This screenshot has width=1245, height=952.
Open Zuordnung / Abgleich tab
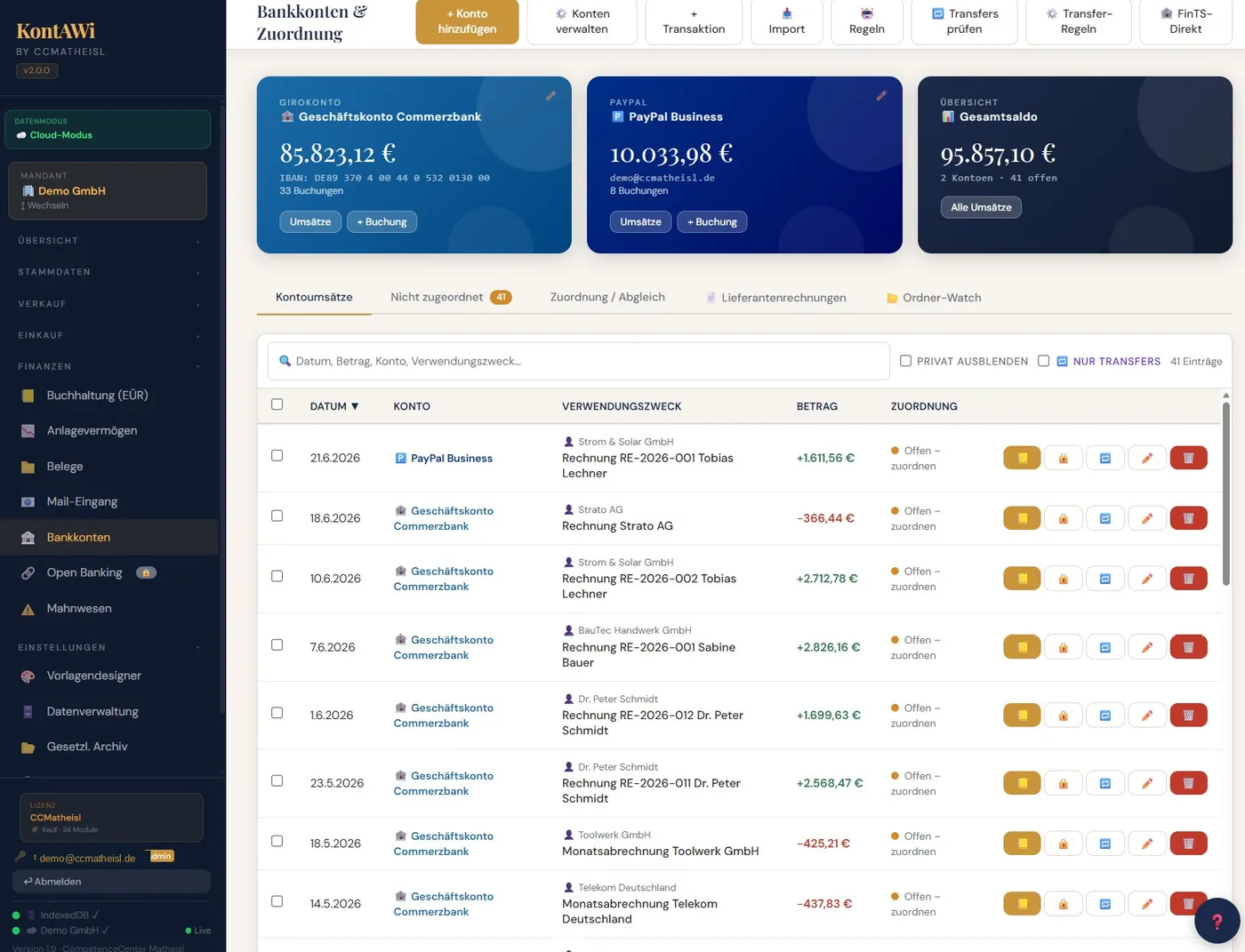coord(607,297)
